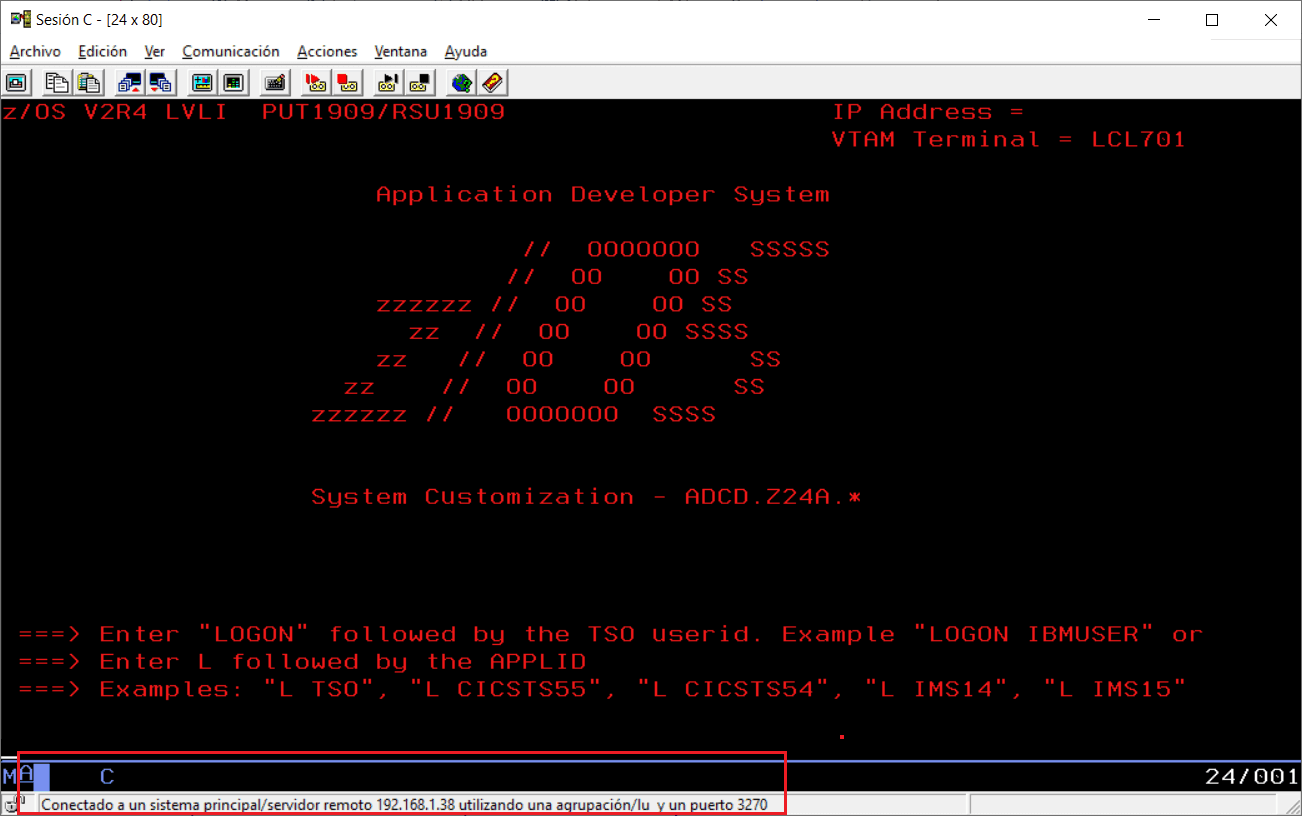Screen dimensions: 1302x816
Task: Open the Ventana menu
Action: point(400,51)
